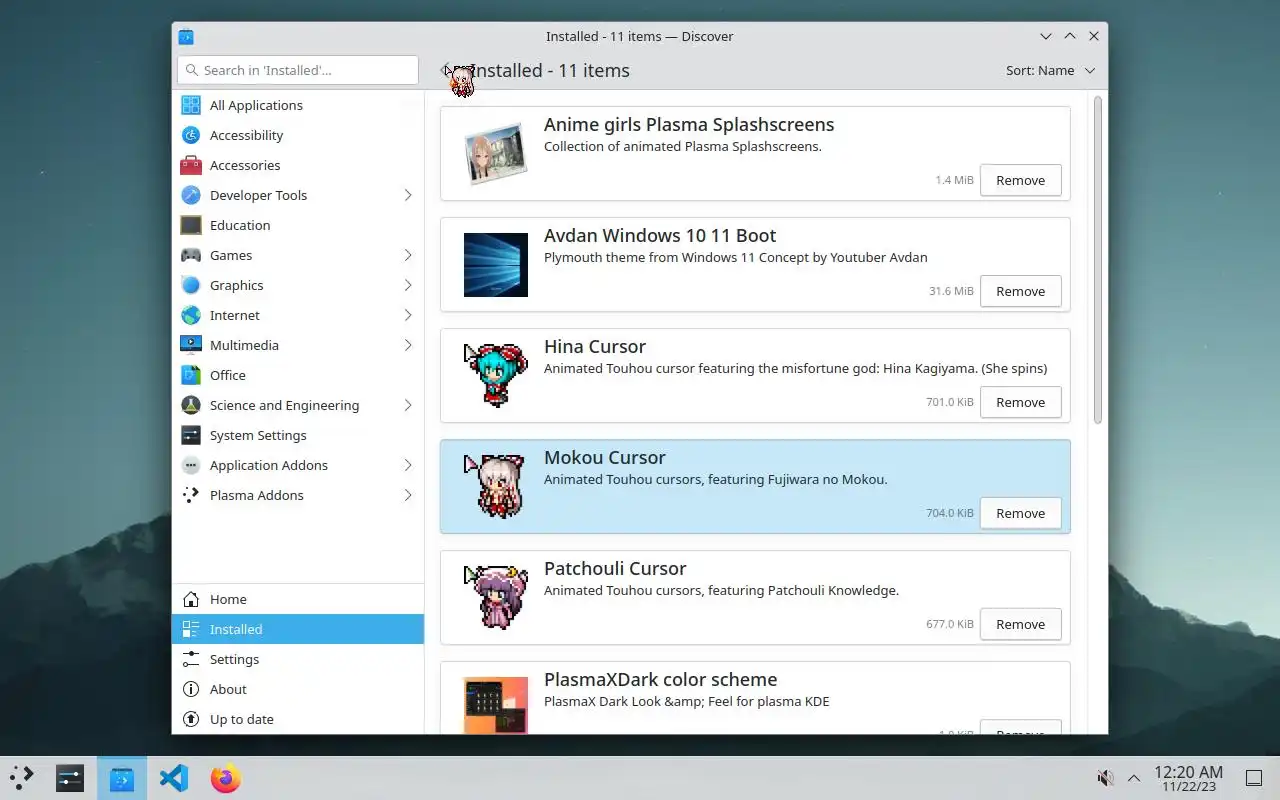Expand the Application Addons arrow
The width and height of the screenshot is (1280, 800).
tap(408, 465)
